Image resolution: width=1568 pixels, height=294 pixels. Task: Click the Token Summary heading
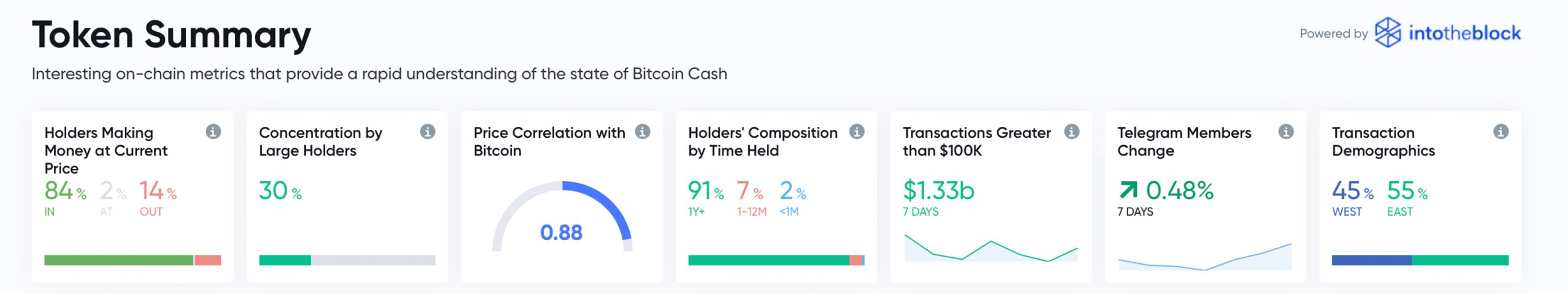click(171, 35)
